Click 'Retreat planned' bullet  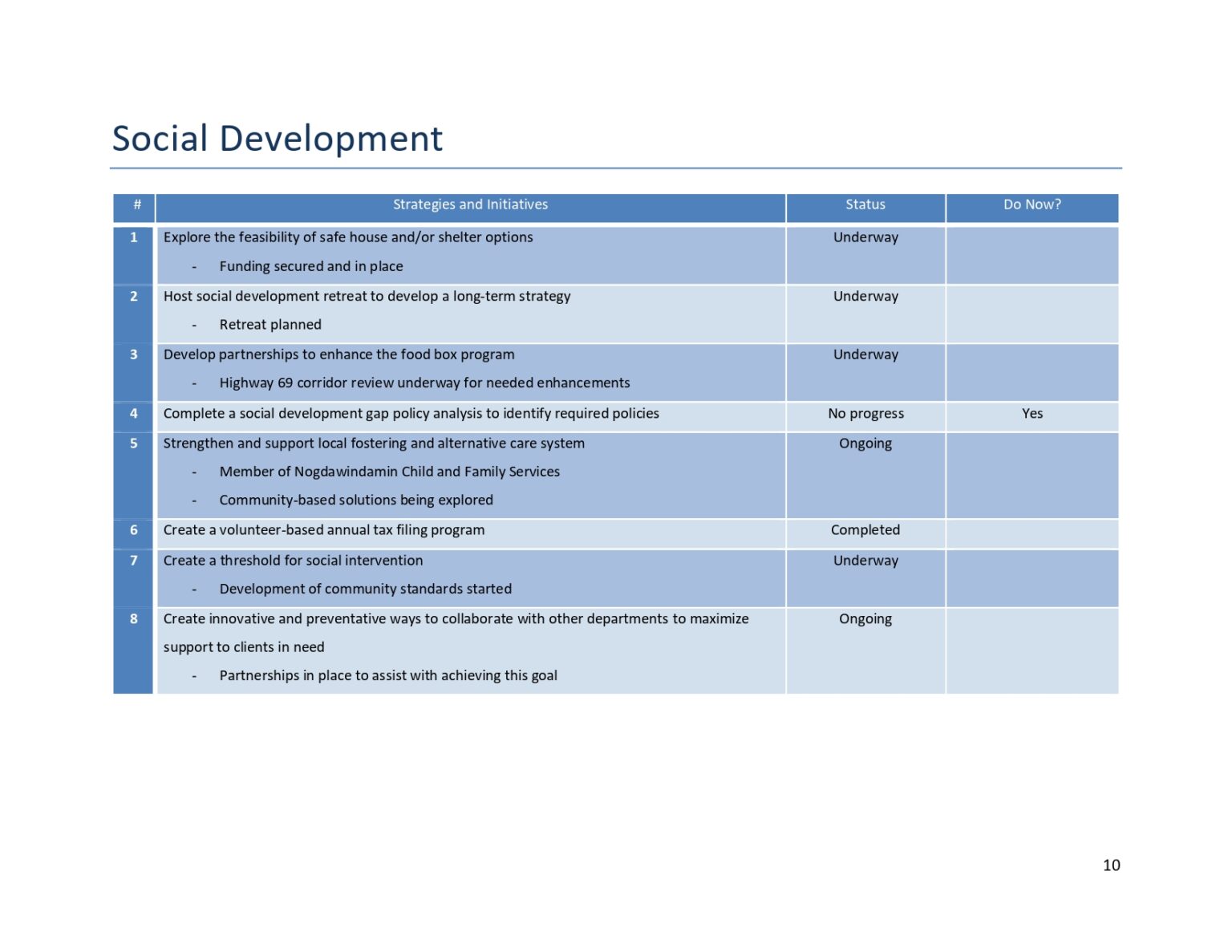(x=270, y=325)
